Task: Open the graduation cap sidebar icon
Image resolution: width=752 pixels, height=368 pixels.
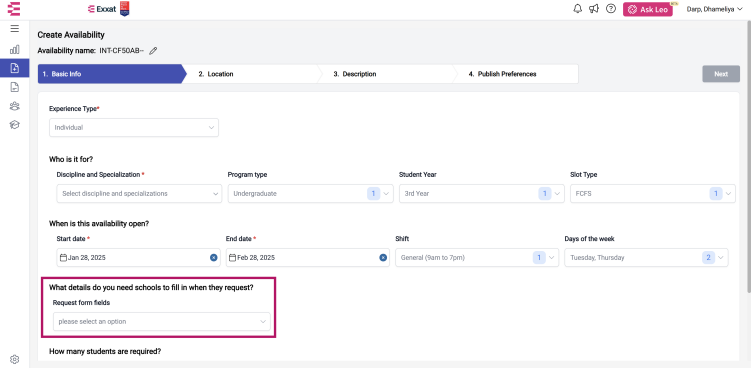Action: [14, 125]
